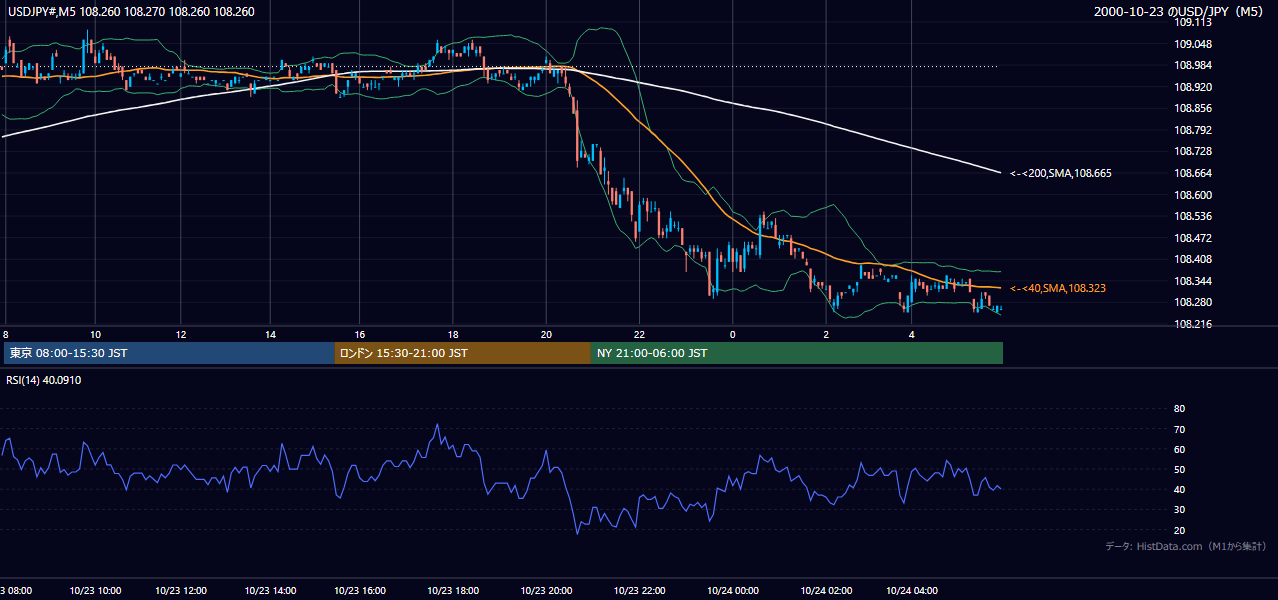Click the '2000-10-23 のUSD/JPY (M5)' chart title

pyautogui.click(x=1180, y=12)
